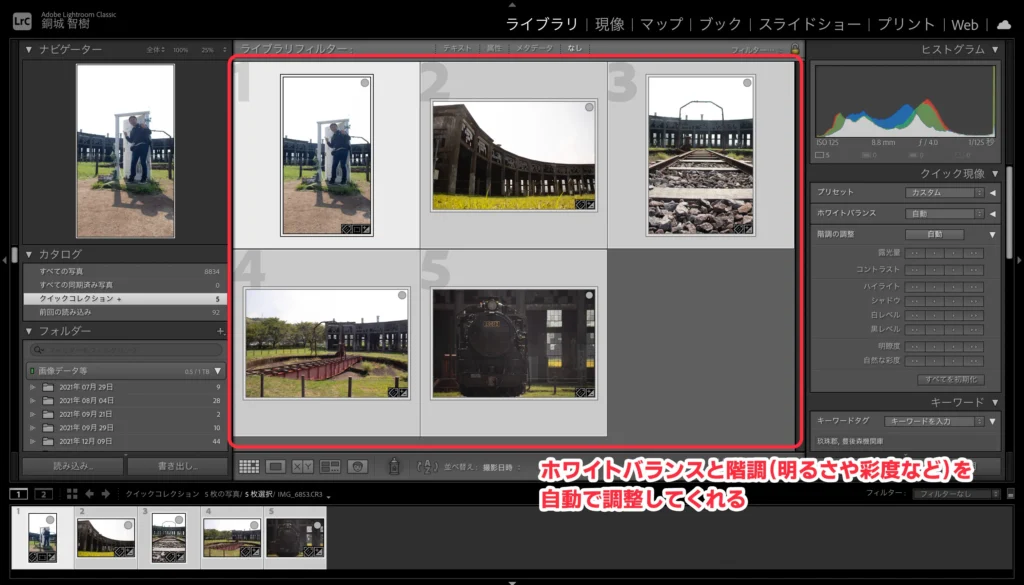Click the filmstrip grid icon near the arrows
1024x585 pixels.
72,494
